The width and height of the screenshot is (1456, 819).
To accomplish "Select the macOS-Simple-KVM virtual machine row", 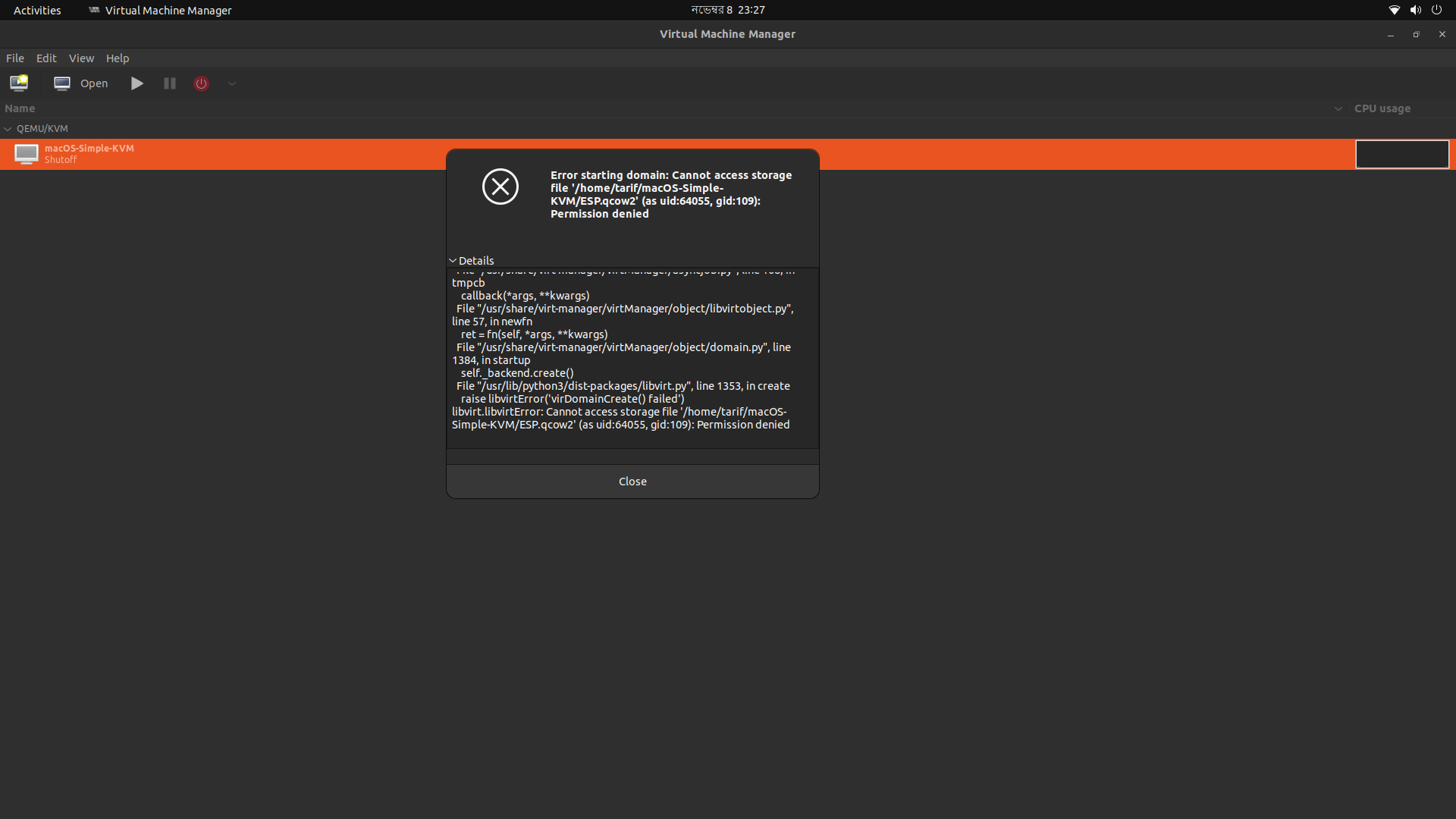I will [x=227, y=154].
